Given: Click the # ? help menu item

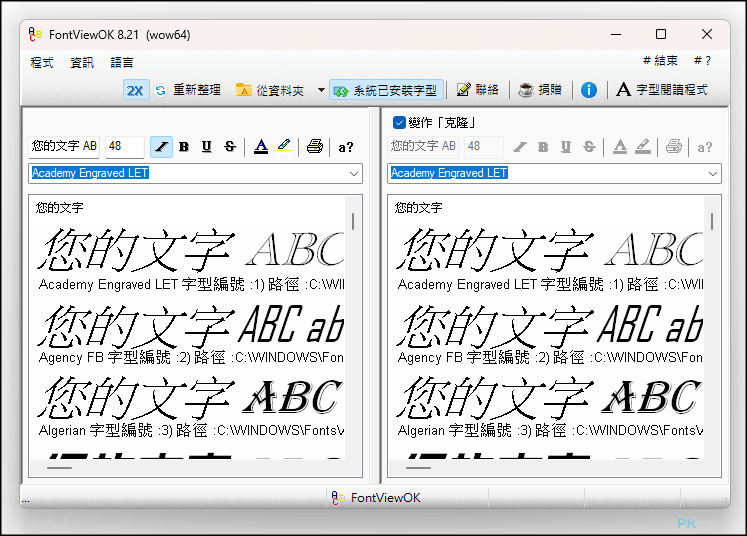Looking at the screenshot, I should pyautogui.click(x=702, y=61).
